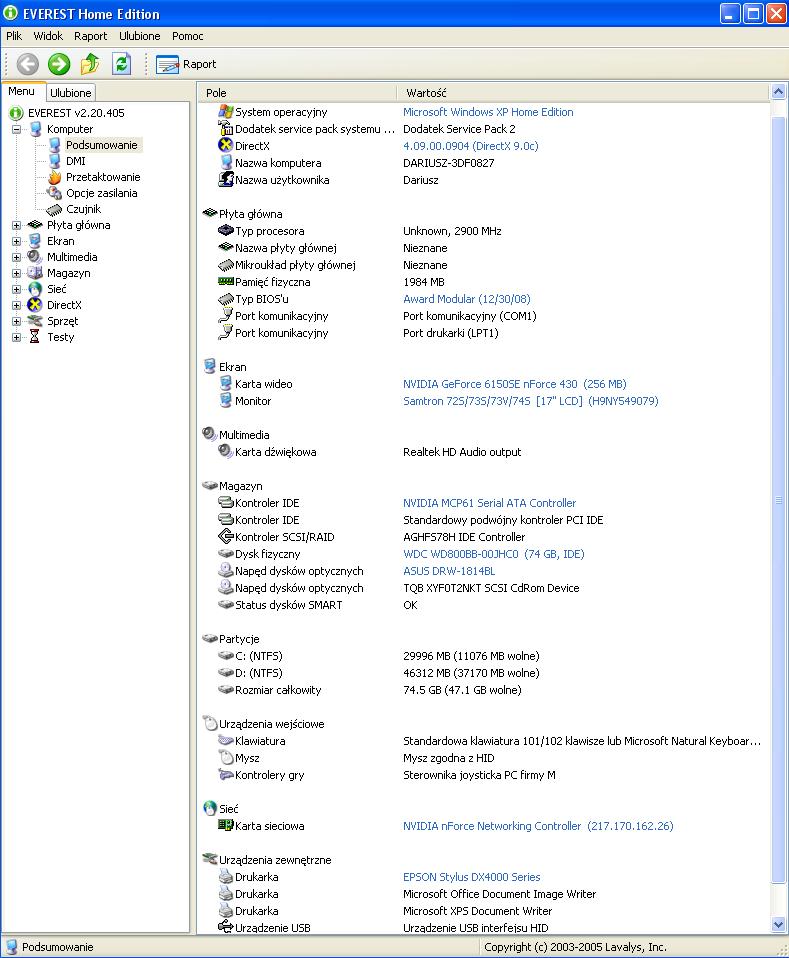This screenshot has height=958, width=789.
Task: Click the Płyta główna tree icon
Action: tap(35, 225)
